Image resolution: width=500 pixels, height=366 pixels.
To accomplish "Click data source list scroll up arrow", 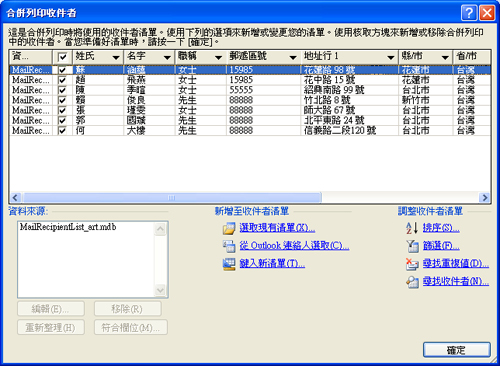I will (160, 229).
